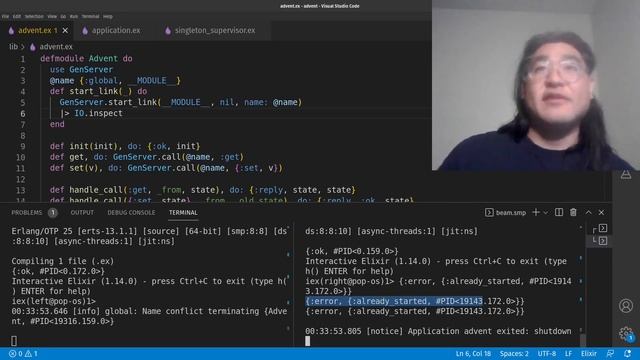Viewport: 640px width, 360px height.
Task: Select the first terminal in tabs list
Action: [603, 228]
